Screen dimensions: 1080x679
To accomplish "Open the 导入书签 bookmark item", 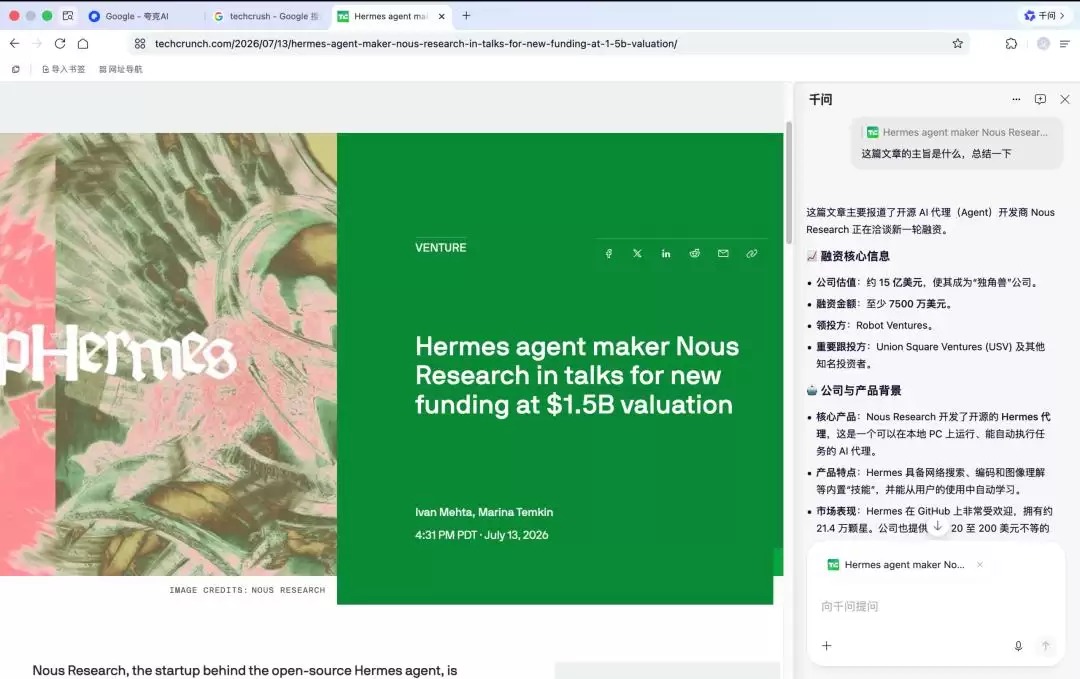I will [x=63, y=69].
